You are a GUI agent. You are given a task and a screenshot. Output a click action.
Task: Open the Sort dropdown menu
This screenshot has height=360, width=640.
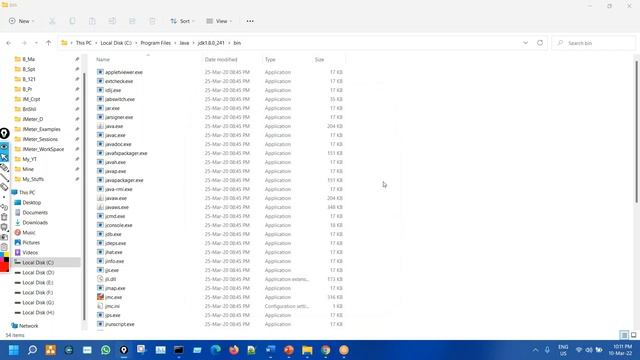pos(182,21)
